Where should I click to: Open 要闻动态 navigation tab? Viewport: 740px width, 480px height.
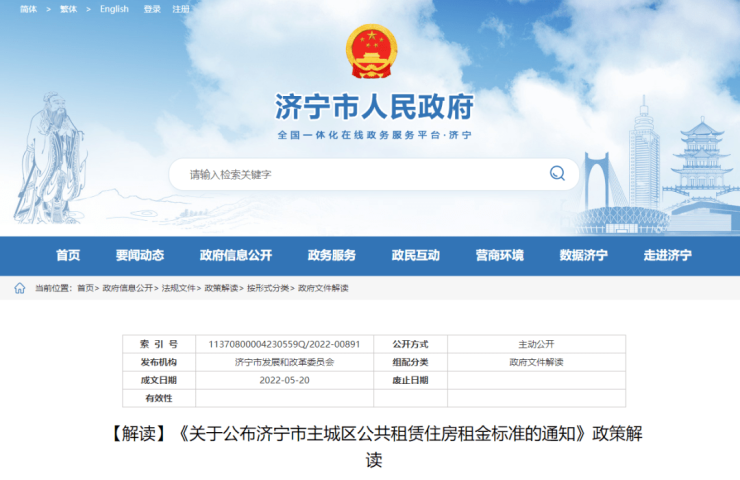pos(139,255)
